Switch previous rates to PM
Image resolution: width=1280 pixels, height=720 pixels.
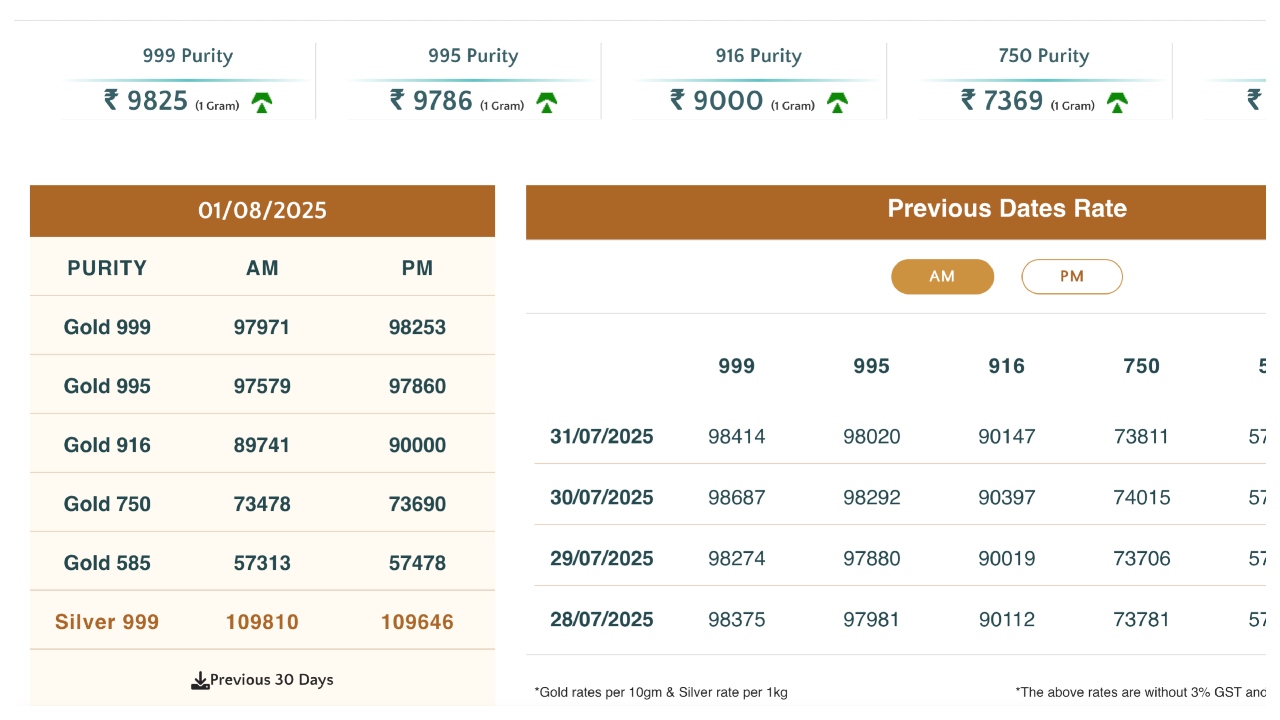(x=1071, y=277)
